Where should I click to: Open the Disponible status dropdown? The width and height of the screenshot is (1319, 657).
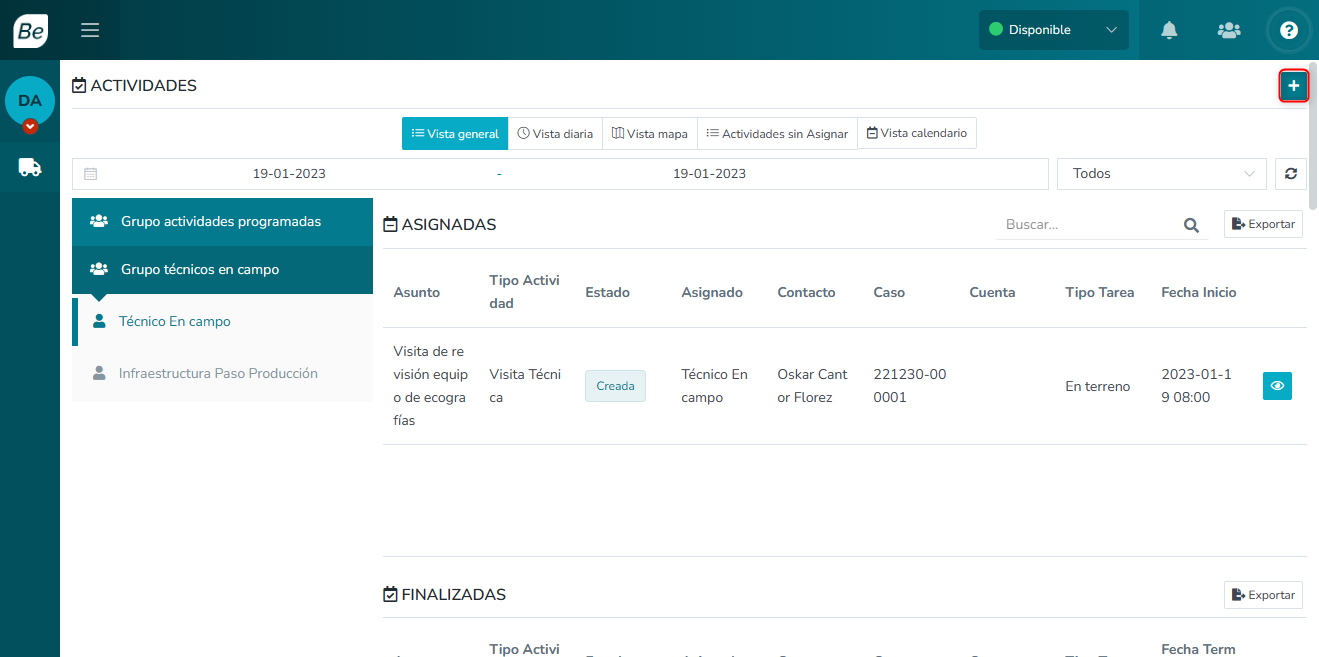coord(1054,30)
